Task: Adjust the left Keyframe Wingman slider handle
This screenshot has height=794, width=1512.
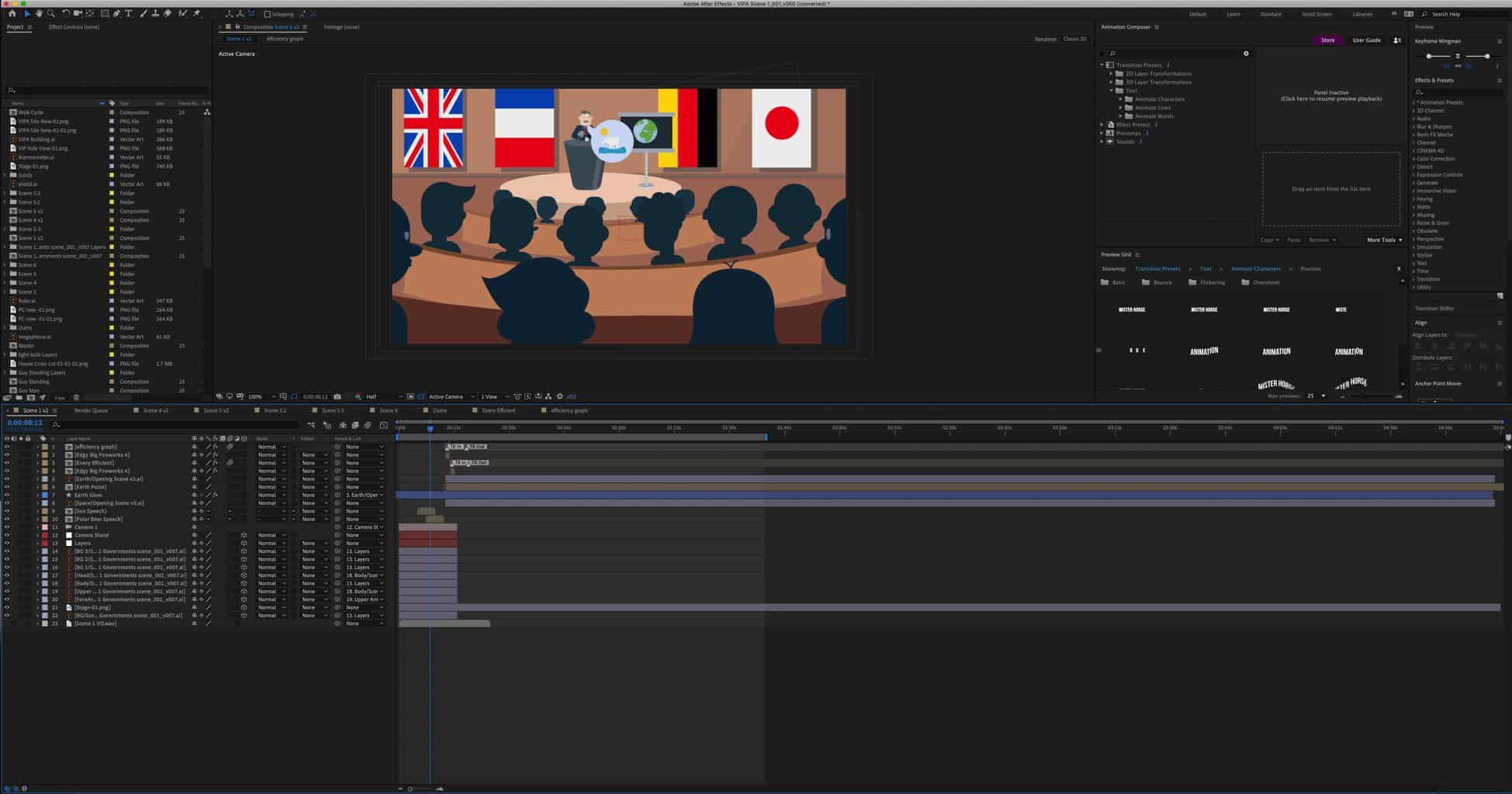Action: 1429,56
